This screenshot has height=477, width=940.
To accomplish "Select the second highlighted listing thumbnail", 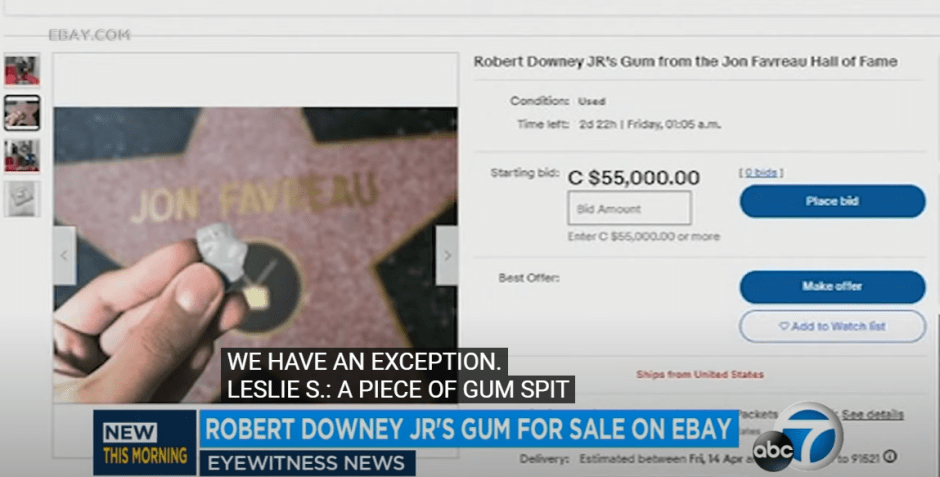I will pyautogui.click(x=22, y=113).
